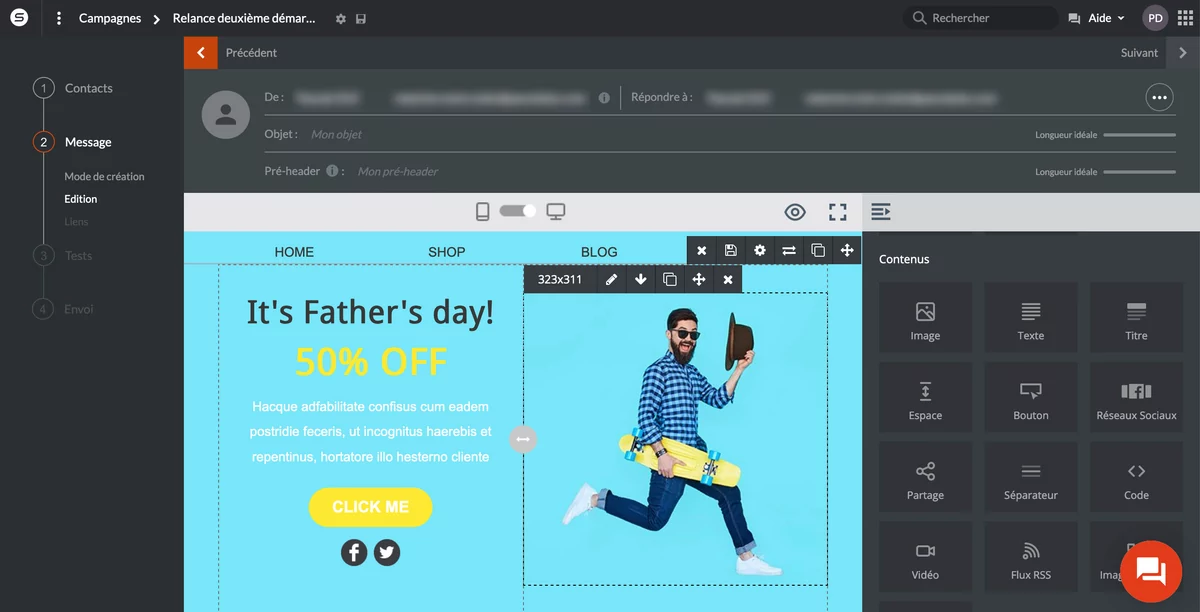Add a Vidéo content block
The width and height of the screenshot is (1200, 612).
[x=925, y=557]
